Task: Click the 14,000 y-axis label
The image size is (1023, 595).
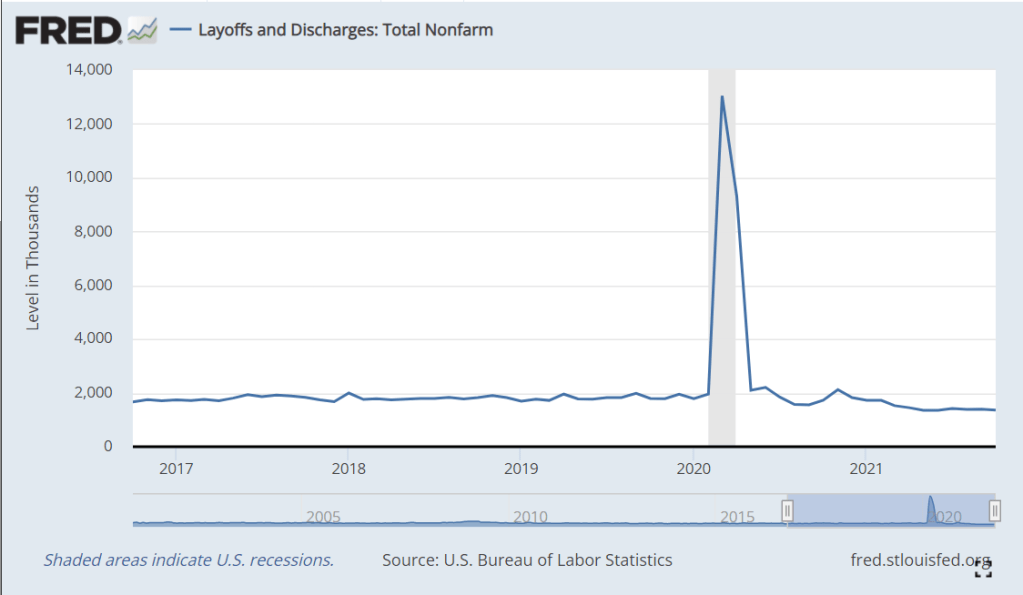Action: [x=89, y=70]
